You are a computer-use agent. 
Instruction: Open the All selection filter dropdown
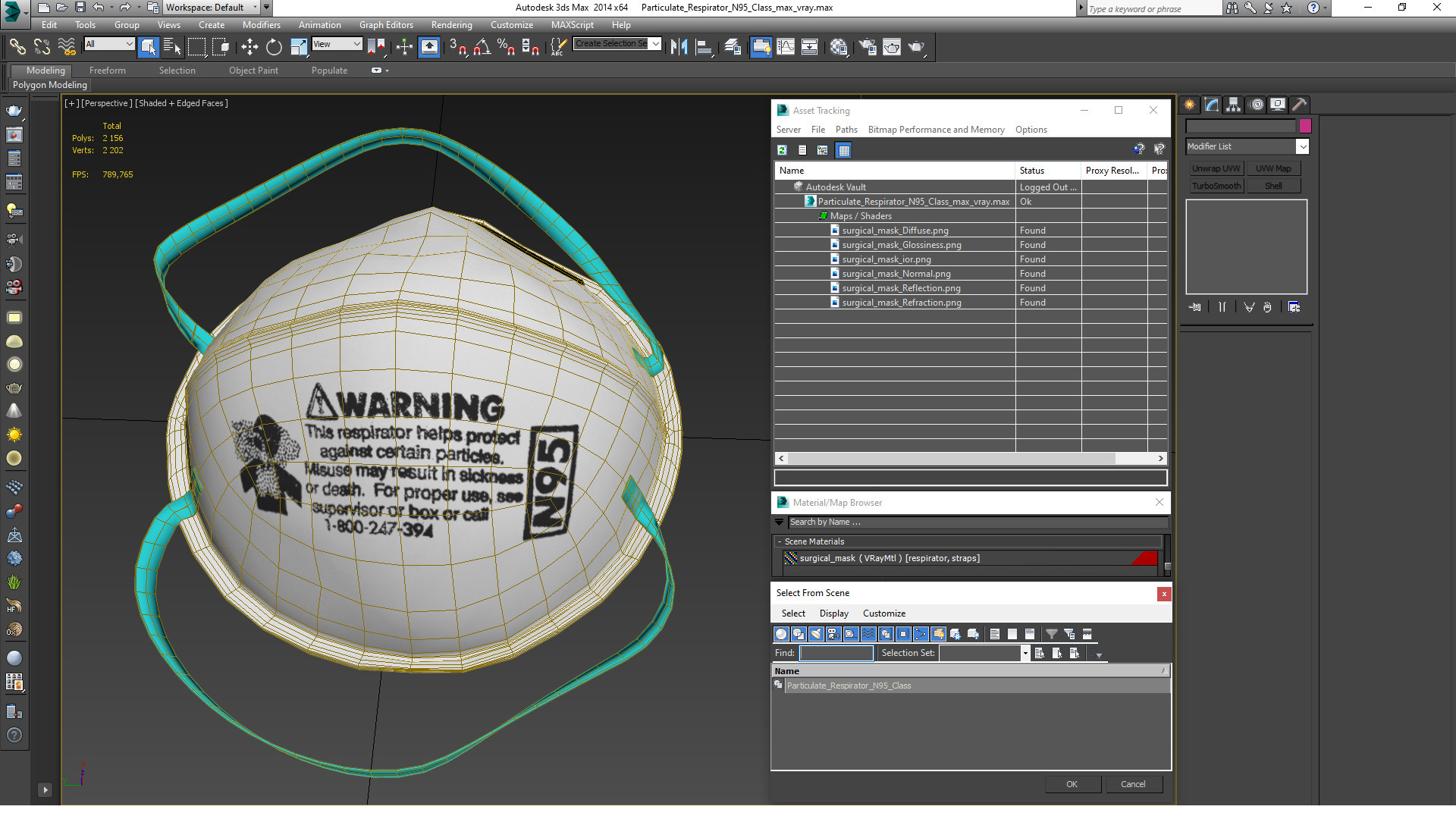pos(109,44)
